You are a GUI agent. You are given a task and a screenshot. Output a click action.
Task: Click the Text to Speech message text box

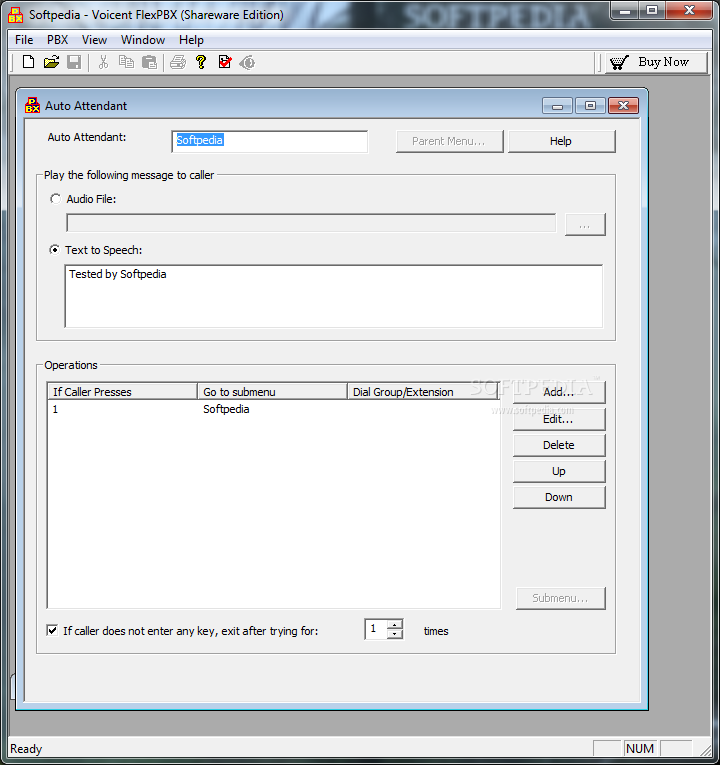334,297
